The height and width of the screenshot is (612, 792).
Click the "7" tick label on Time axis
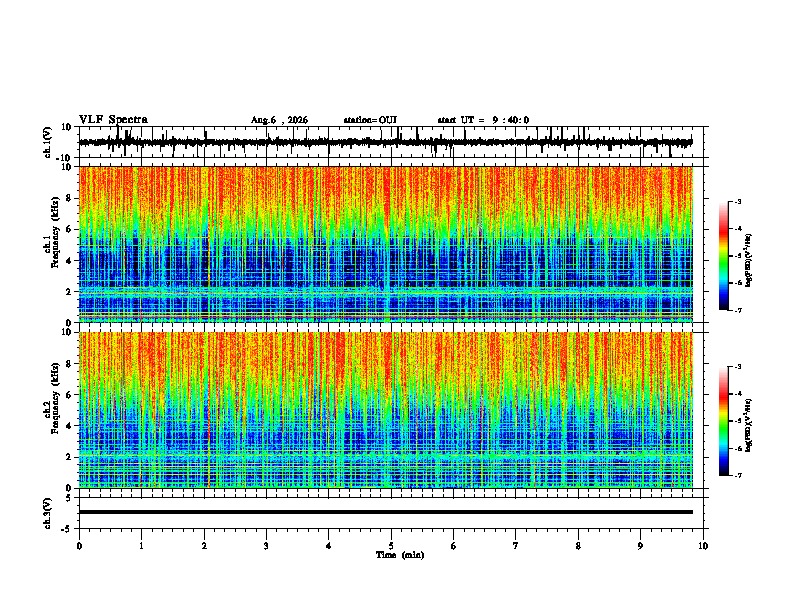pos(516,546)
